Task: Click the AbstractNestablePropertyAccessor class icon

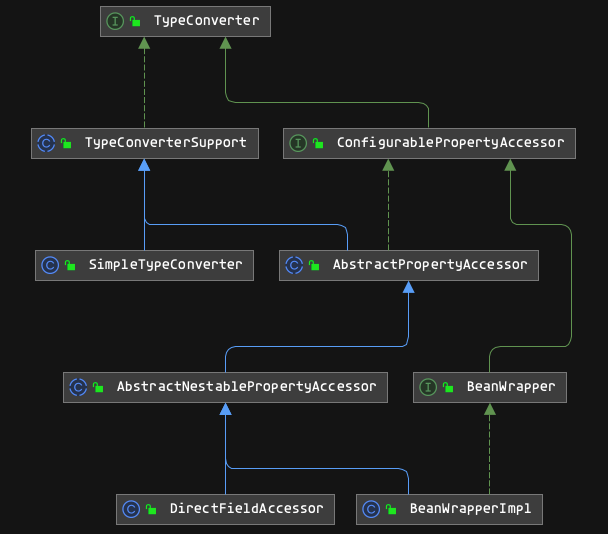Action: tap(78, 386)
